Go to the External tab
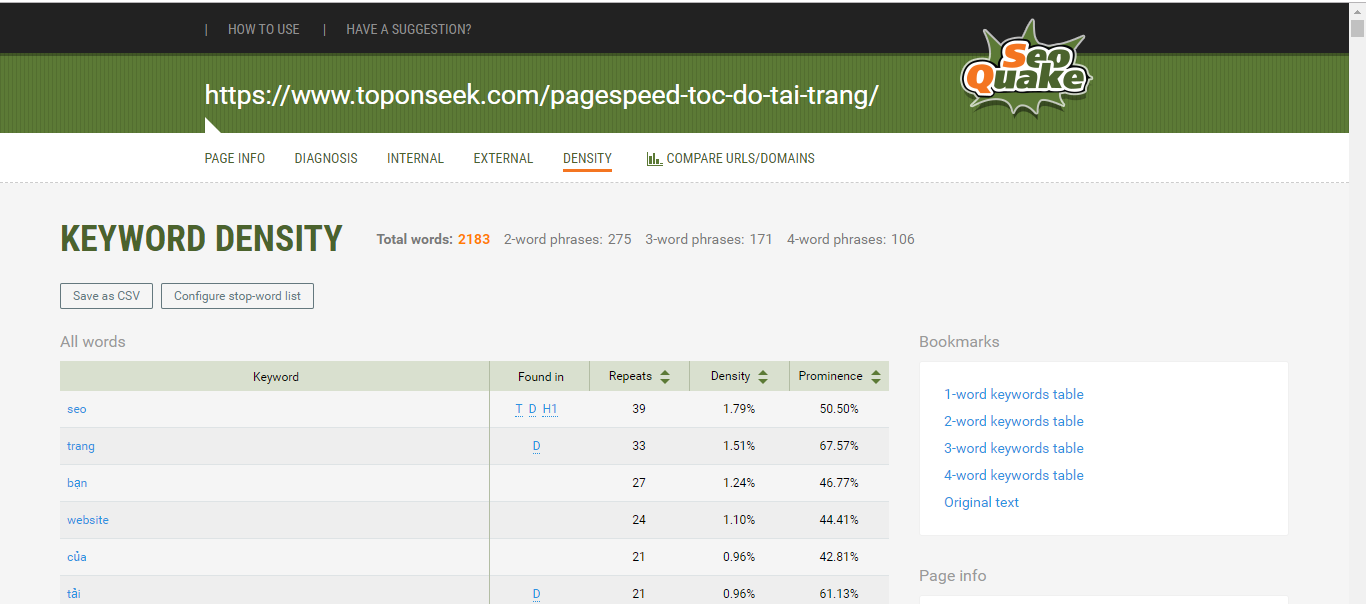 coord(503,158)
